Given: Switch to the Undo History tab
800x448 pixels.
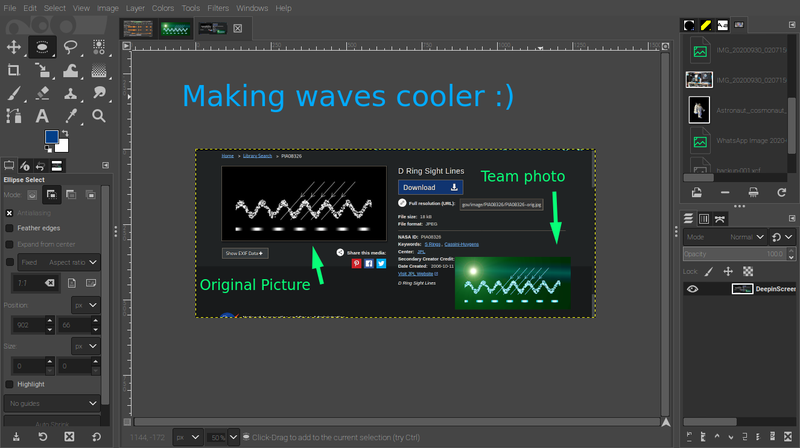Looking at the screenshot, I should 40,166.
